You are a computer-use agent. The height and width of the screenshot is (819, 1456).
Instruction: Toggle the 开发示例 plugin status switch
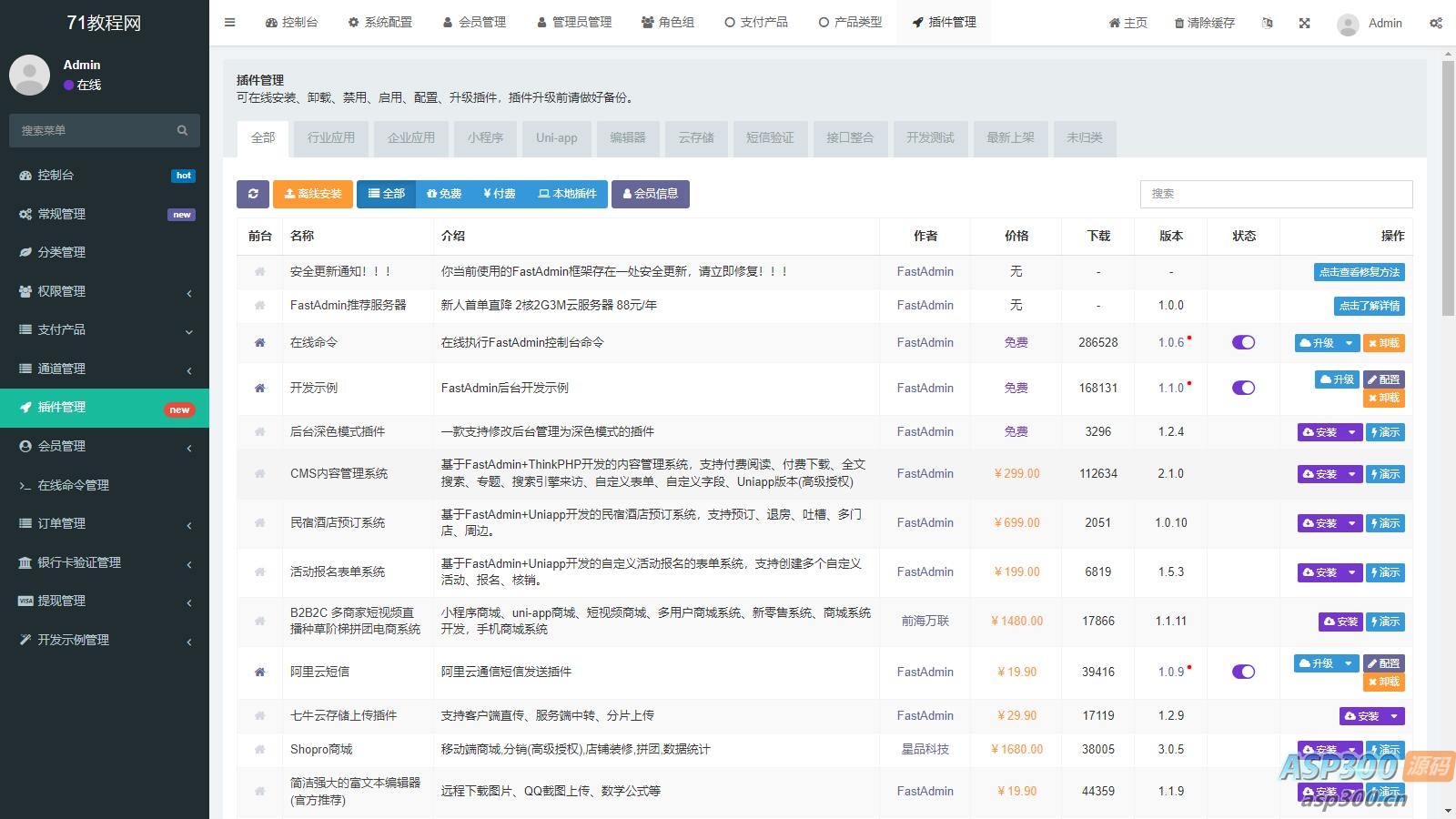point(1243,388)
